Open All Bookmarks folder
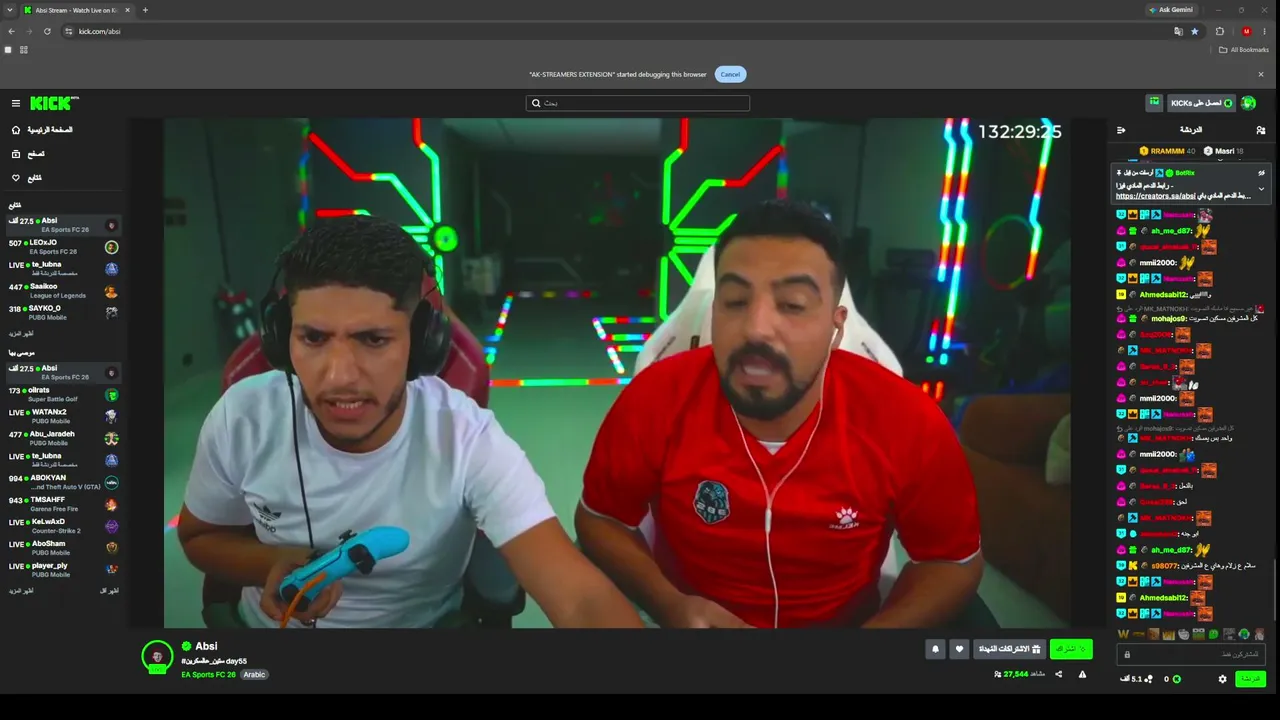This screenshot has height=720, width=1280. click(1244, 50)
